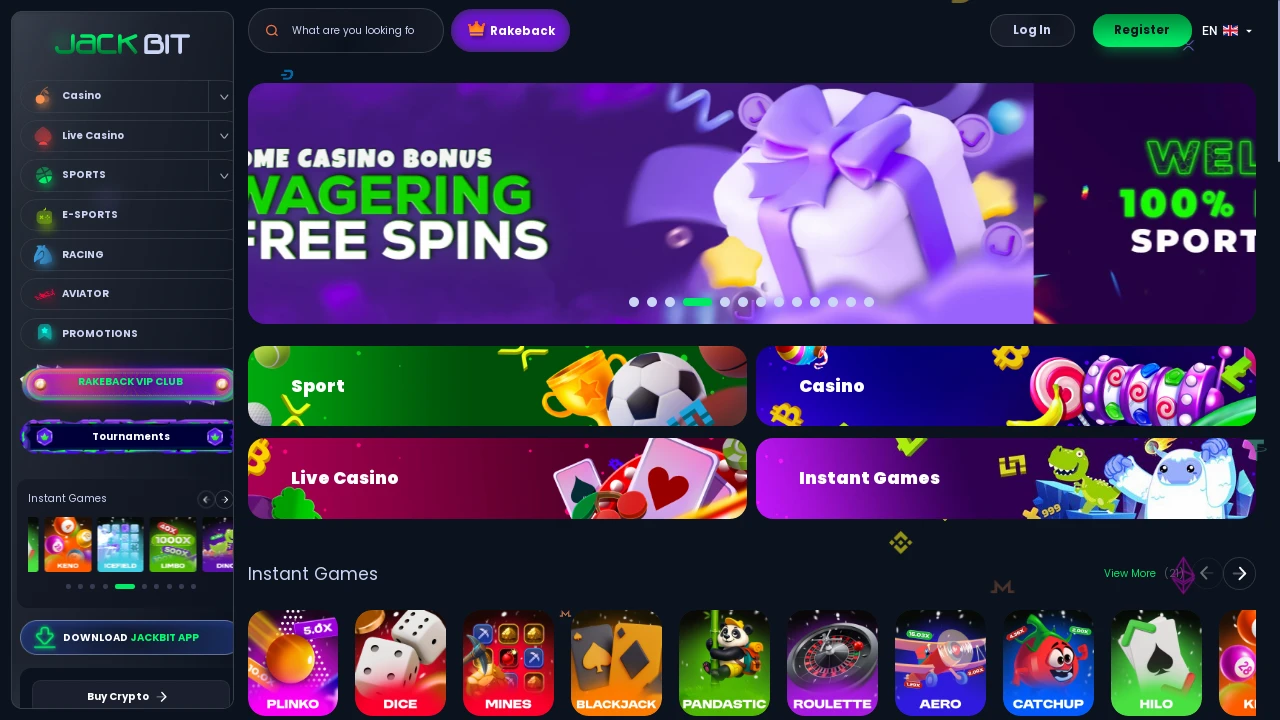The height and width of the screenshot is (720, 1280).
Task: Open the EN language dropdown
Action: point(1227,31)
